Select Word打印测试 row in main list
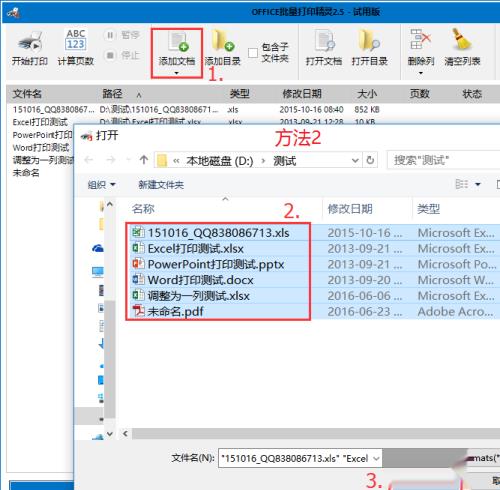Viewport: 500px width, 490px height. pyautogui.click(x=41, y=147)
